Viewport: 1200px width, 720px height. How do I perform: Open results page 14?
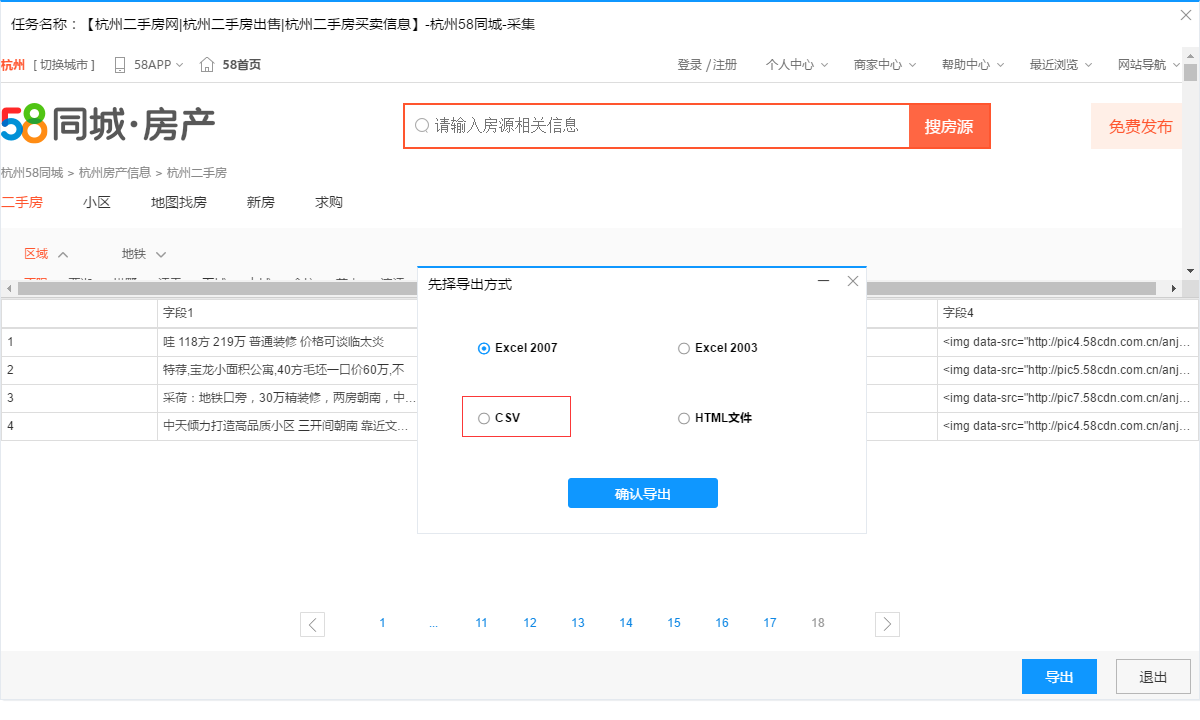tap(626, 623)
